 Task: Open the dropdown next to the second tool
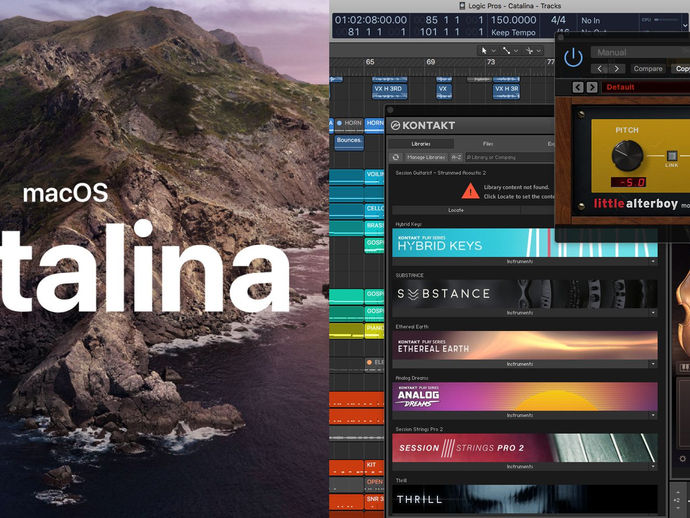pos(516,51)
